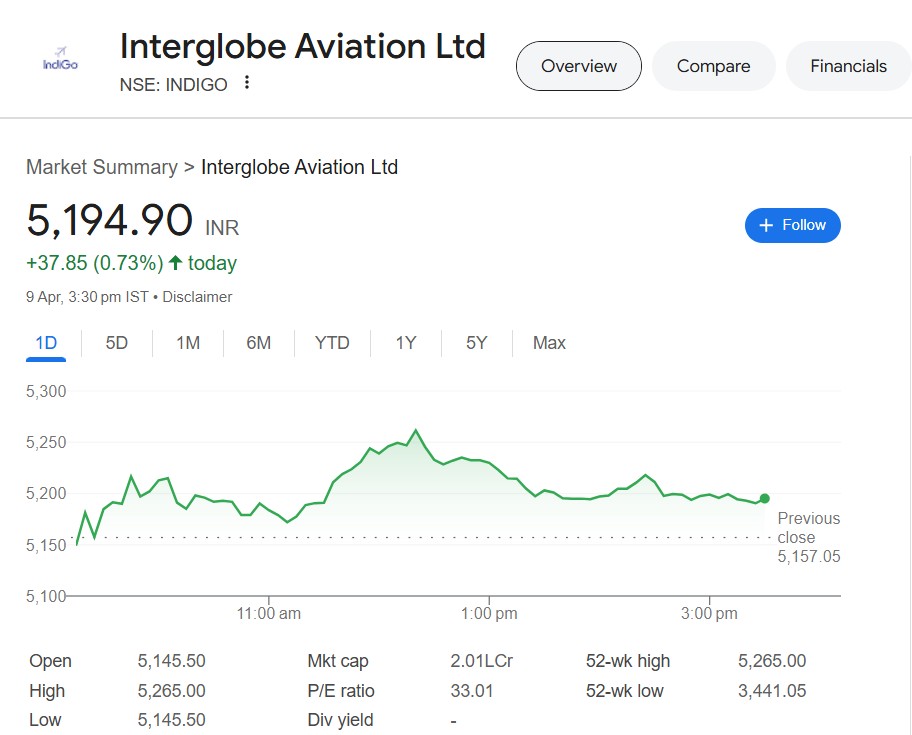
Task: Switch chart to 5Y range
Action: 477,343
